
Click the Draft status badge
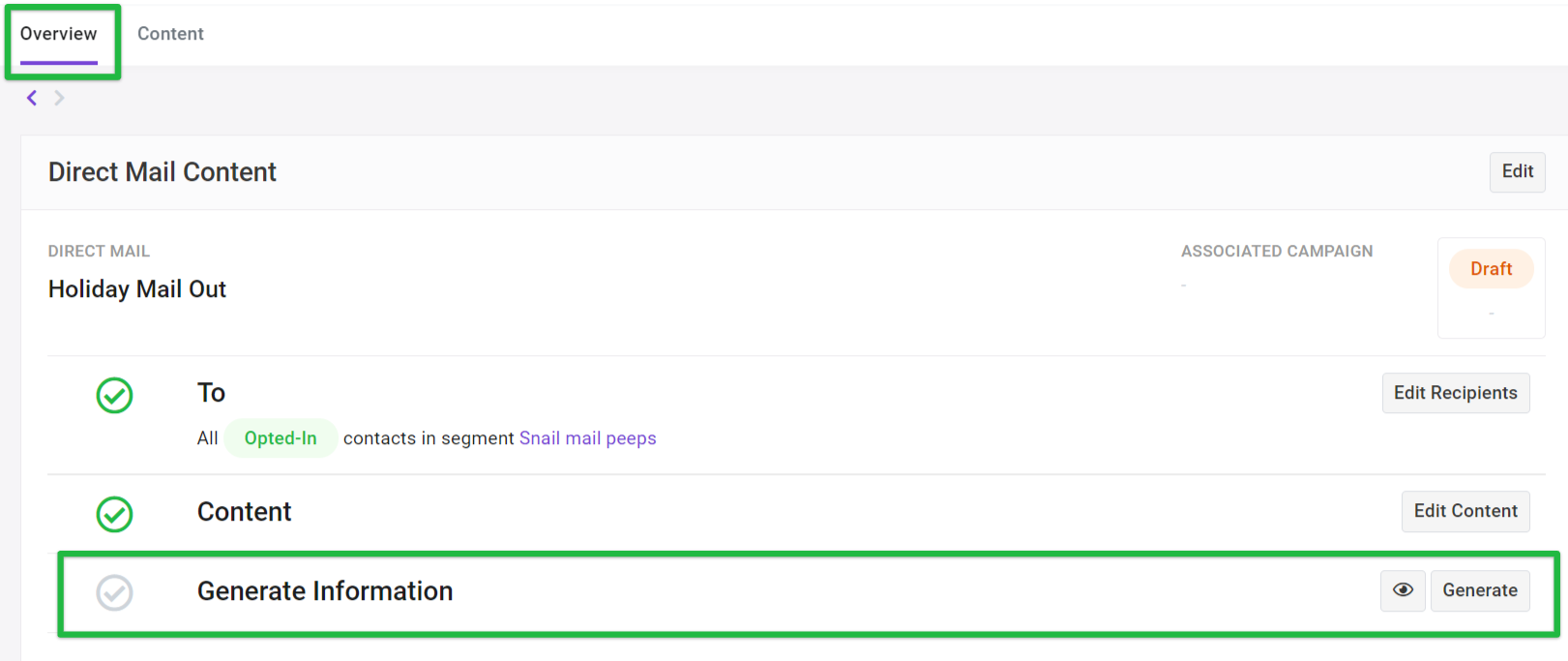click(x=1491, y=269)
